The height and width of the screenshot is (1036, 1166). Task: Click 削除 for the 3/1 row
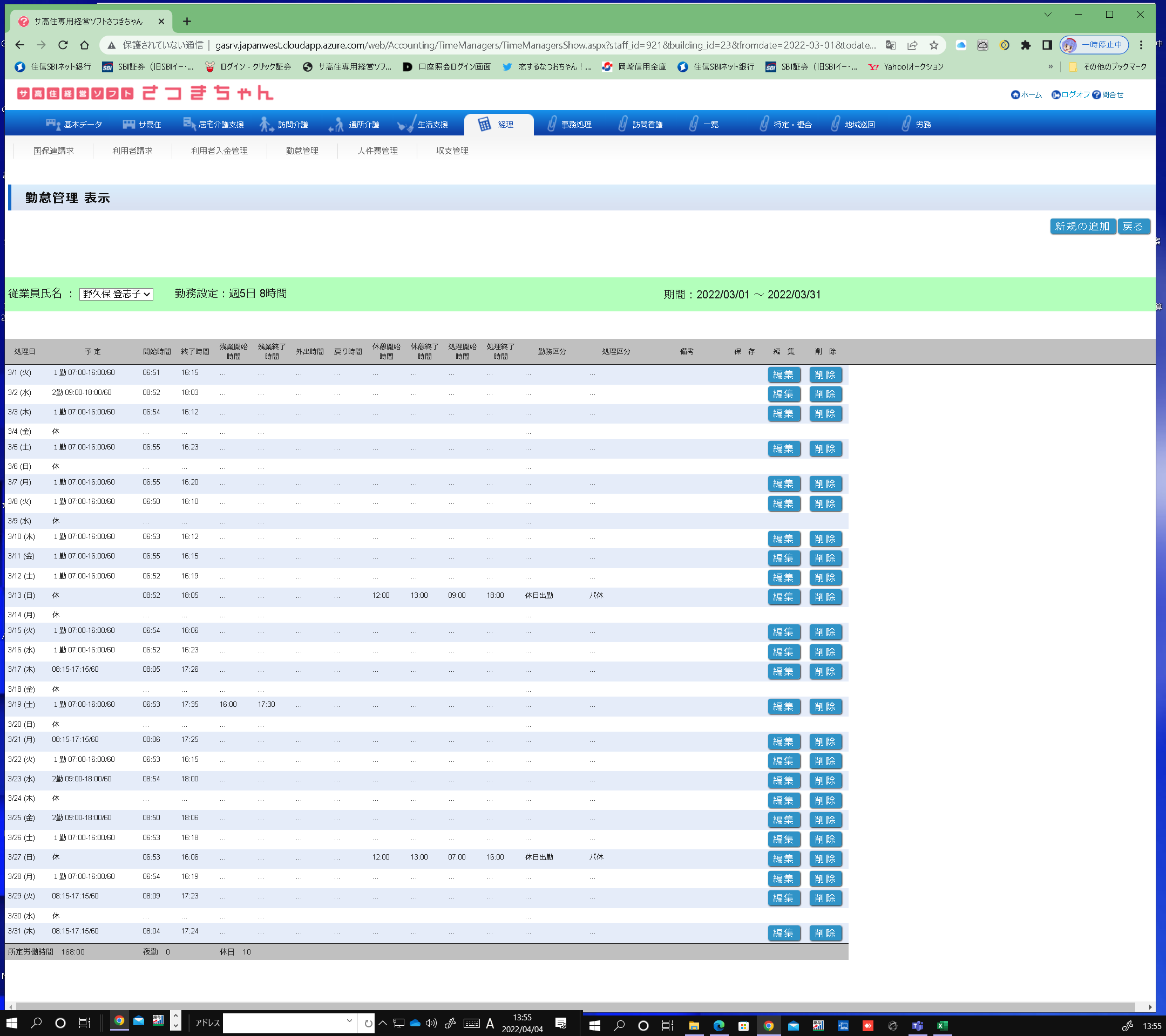click(x=825, y=374)
